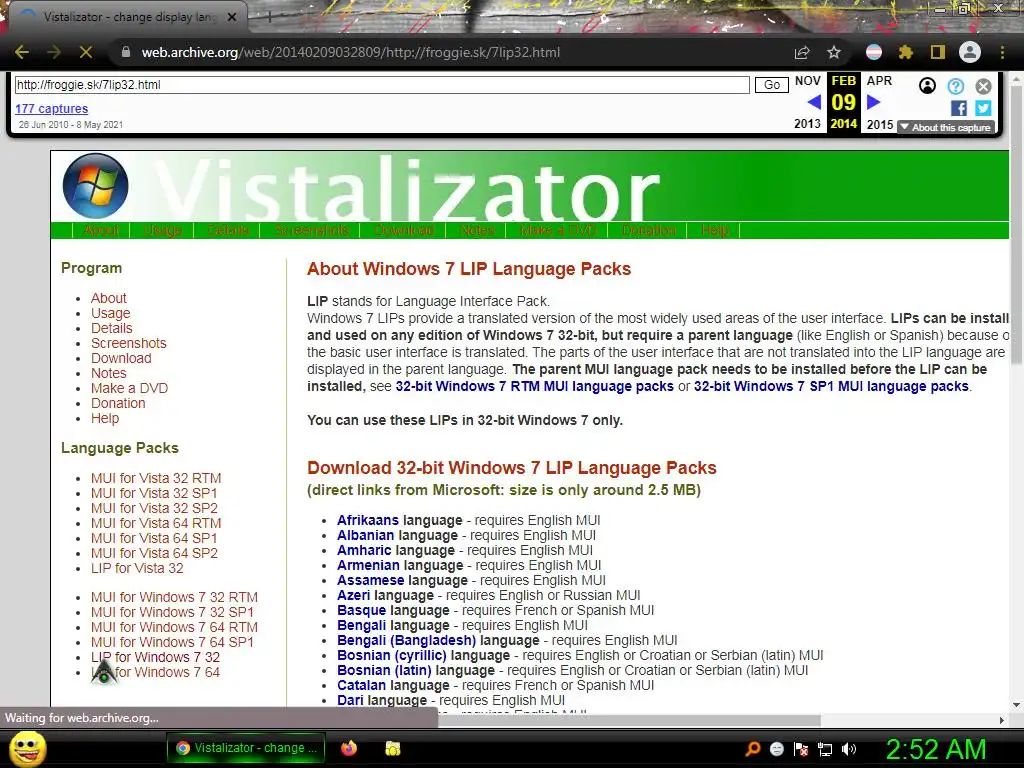Image resolution: width=1024 pixels, height=768 pixels.
Task: Open LIP for Windows 7 64 link
Action: pos(155,672)
